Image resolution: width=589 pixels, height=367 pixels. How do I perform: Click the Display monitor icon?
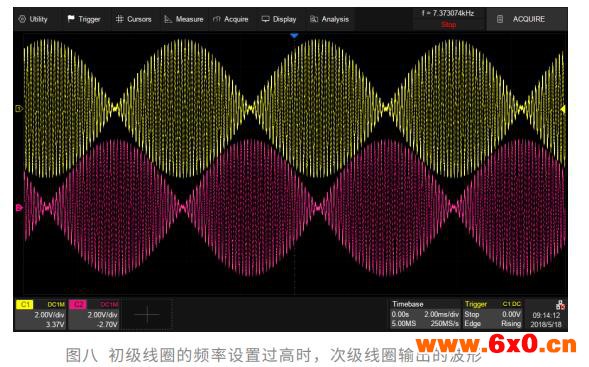(265, 19)
